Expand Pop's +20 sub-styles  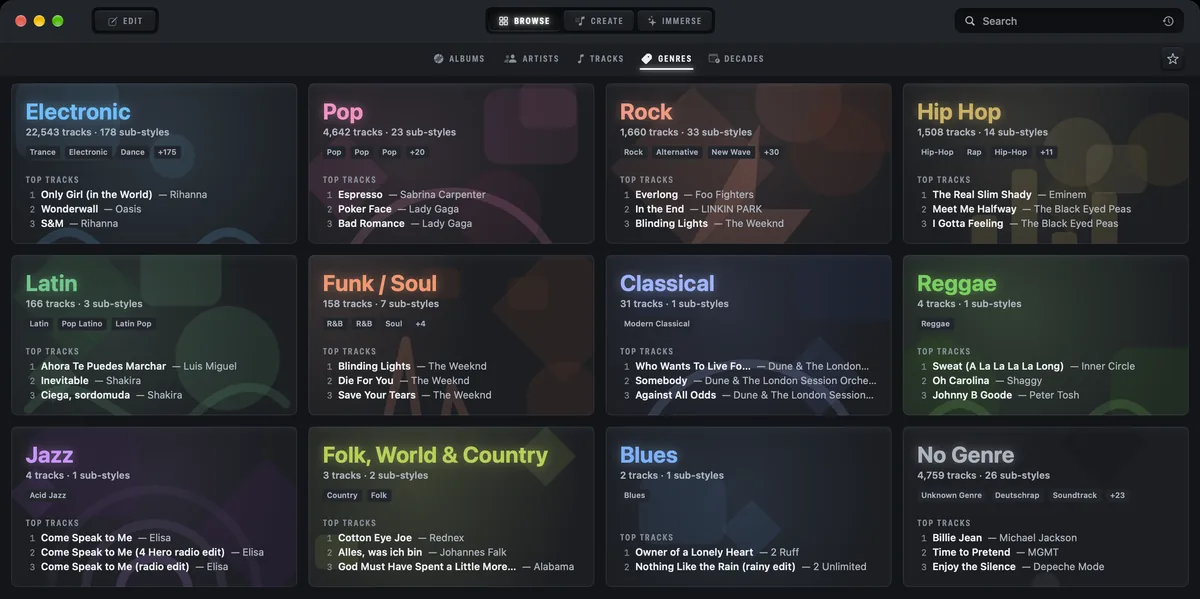[417, 152]
